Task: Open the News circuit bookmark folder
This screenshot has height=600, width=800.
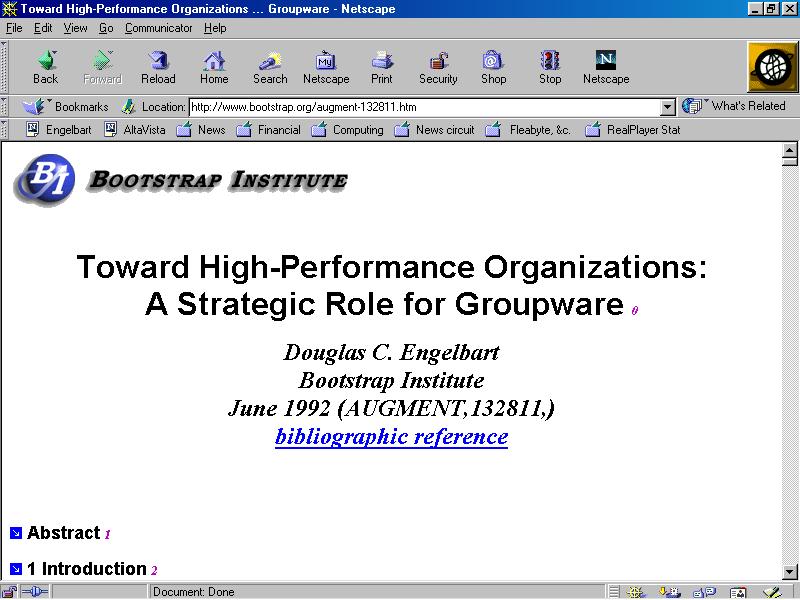Action: [x=434, y=130]
